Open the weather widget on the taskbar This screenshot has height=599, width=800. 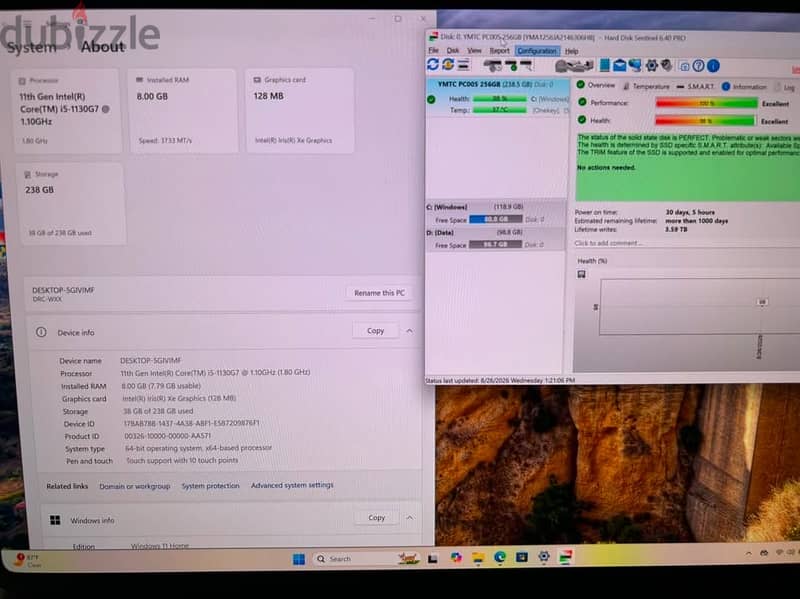29,560
